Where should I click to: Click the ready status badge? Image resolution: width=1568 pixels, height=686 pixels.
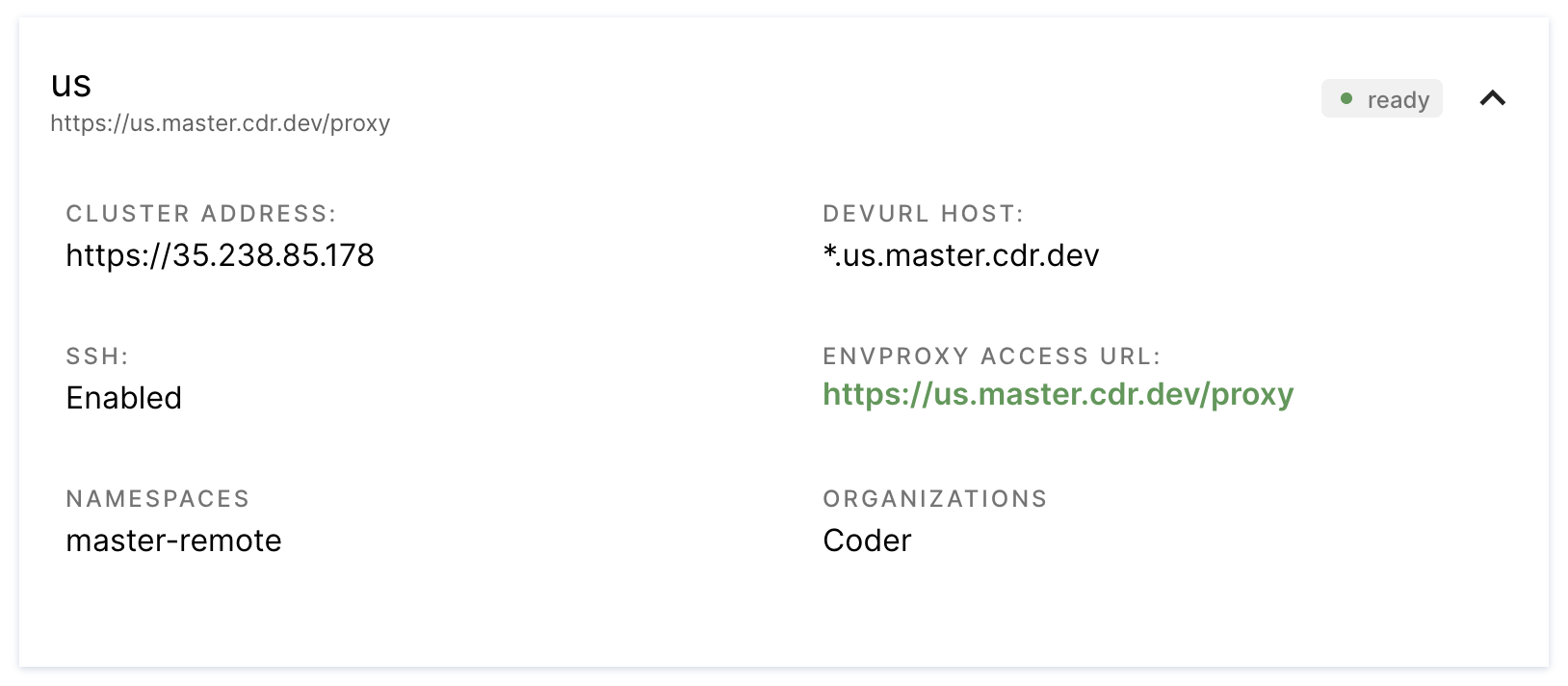point(1382,98)
